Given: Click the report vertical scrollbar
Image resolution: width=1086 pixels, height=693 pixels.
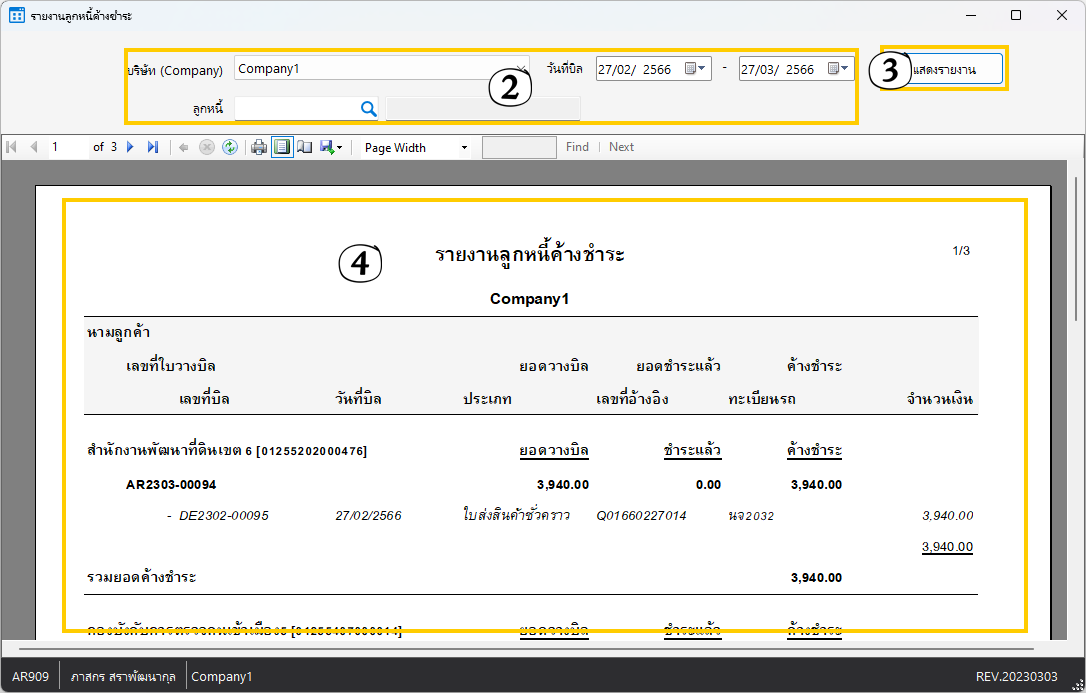Looking at the screenshot, I should click(1076, 260).
